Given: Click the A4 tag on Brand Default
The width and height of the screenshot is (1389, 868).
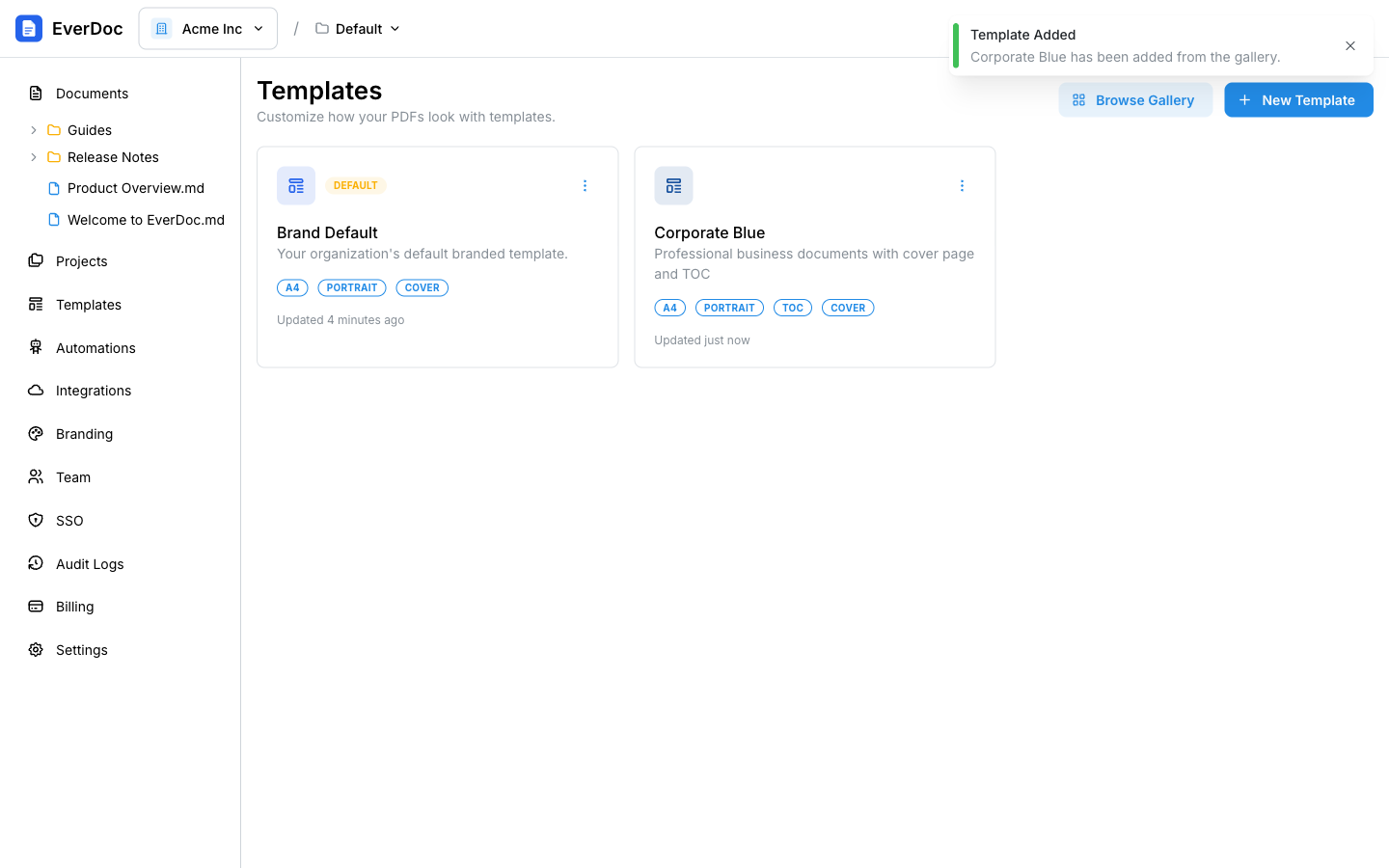Looking at the screenshot, I should point(292,287).
